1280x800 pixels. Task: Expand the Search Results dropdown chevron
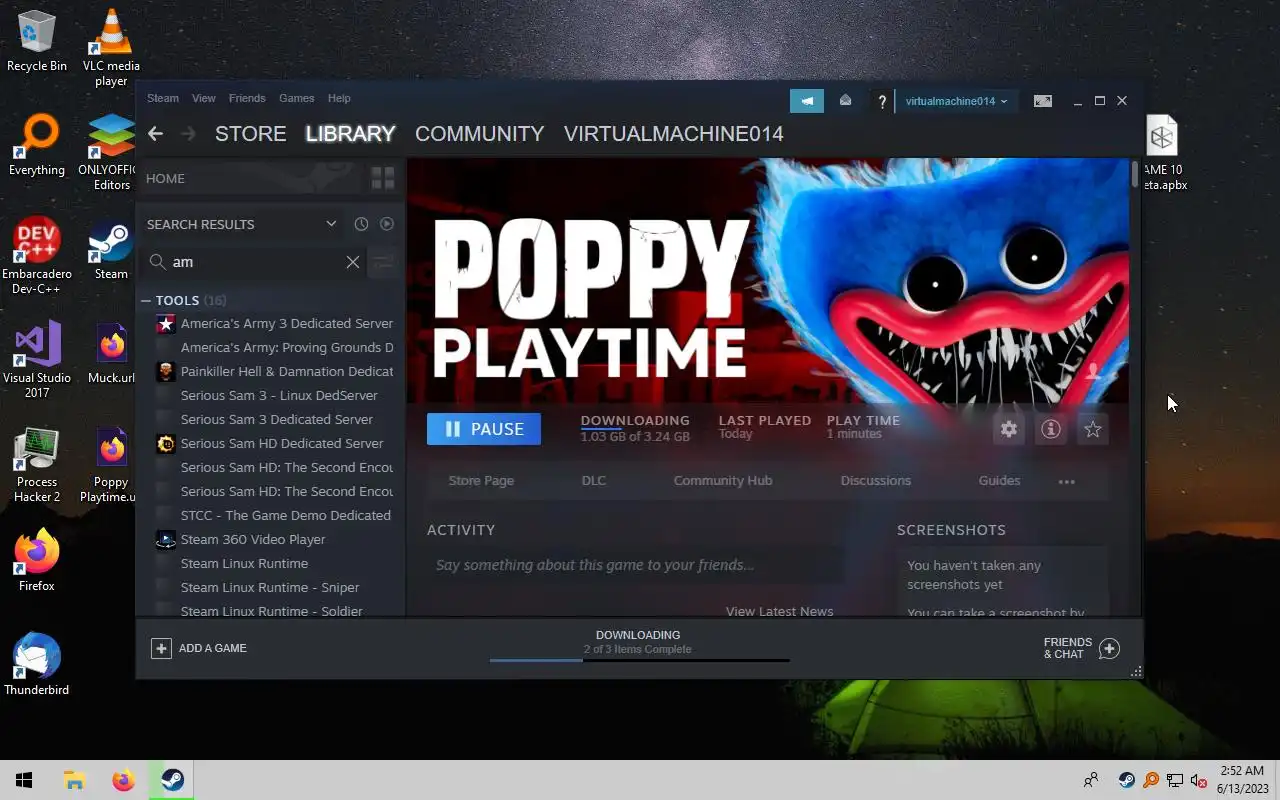click(331, 224)
